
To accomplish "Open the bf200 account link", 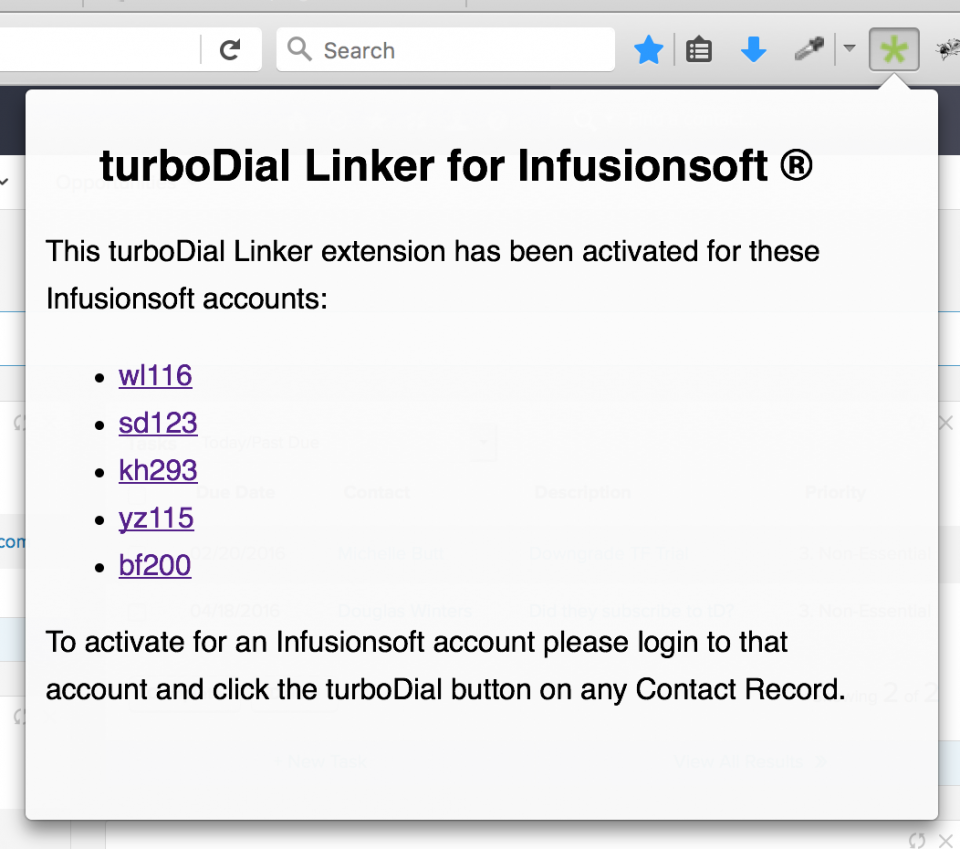I will point(155,565).
